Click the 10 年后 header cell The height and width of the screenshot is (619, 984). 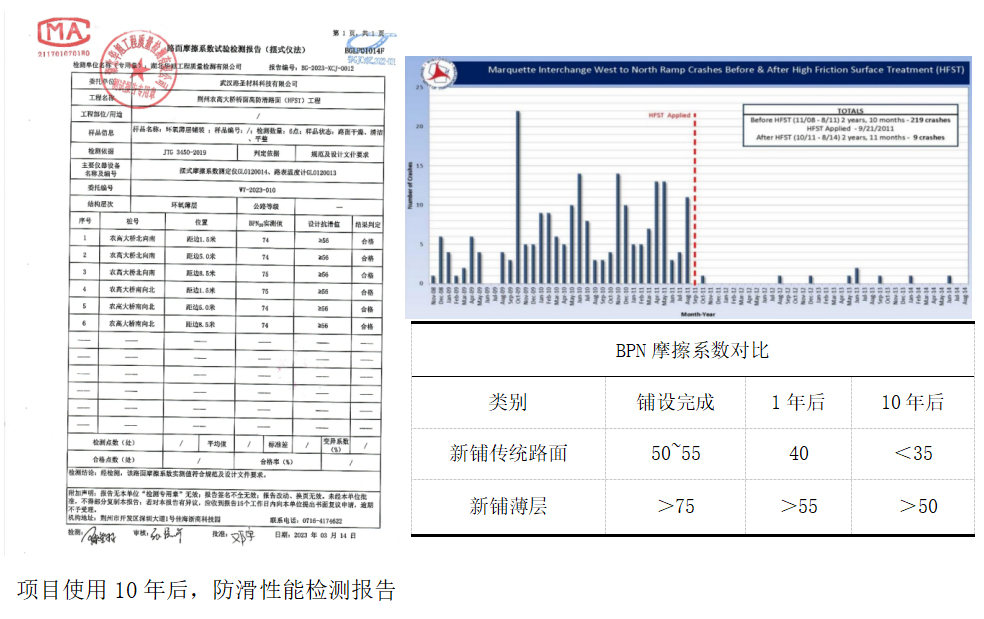912,402
